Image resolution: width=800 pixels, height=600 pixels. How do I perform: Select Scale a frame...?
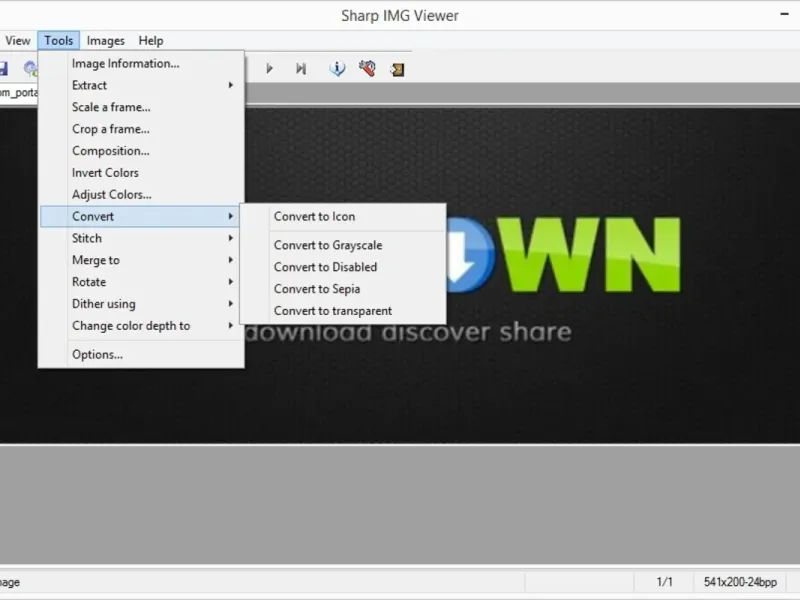pyautogui.click(x=141, y=107)
